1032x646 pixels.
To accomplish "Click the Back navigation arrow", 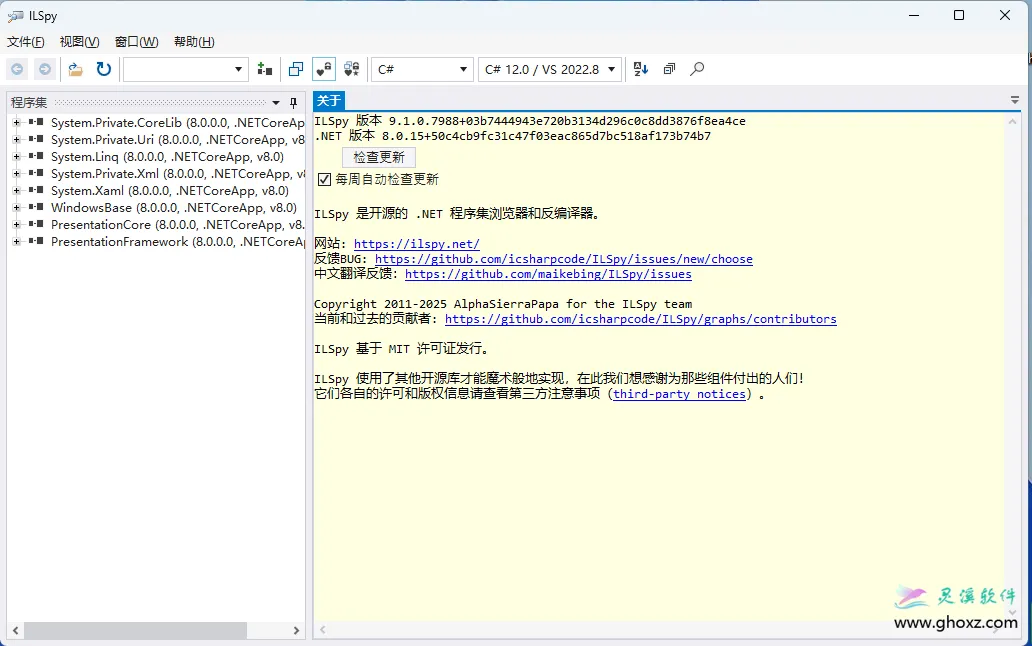I will click(17, 69).
